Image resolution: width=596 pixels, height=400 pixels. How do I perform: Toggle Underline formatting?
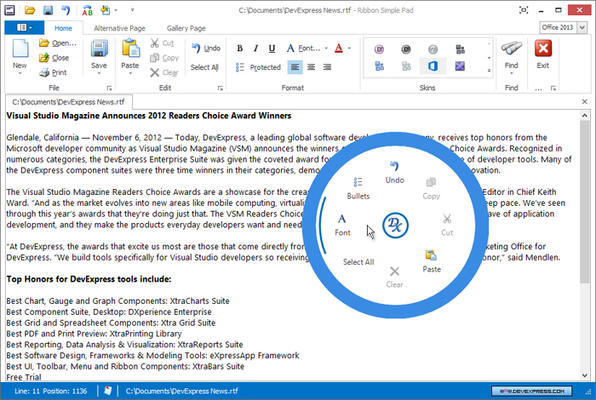(272, 48)
